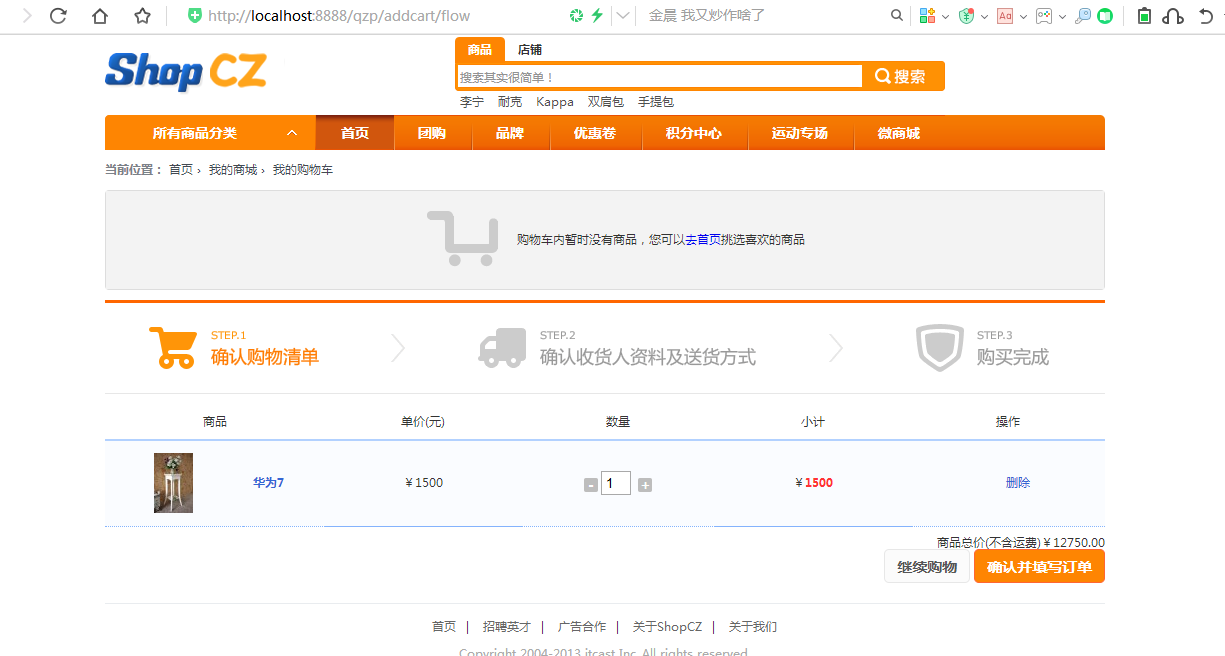This screenshot has height=656, width=1225.
Task: Expand the arrow beside Aa translate icon
Action: (1023, 16)
